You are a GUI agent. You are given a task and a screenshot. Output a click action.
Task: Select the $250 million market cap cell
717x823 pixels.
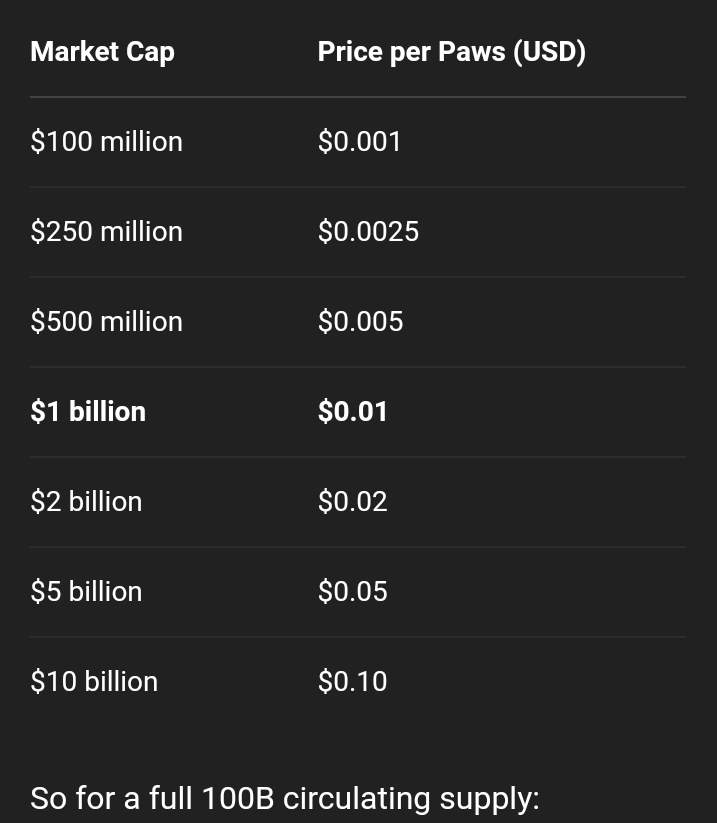click(x=107, y=231)
